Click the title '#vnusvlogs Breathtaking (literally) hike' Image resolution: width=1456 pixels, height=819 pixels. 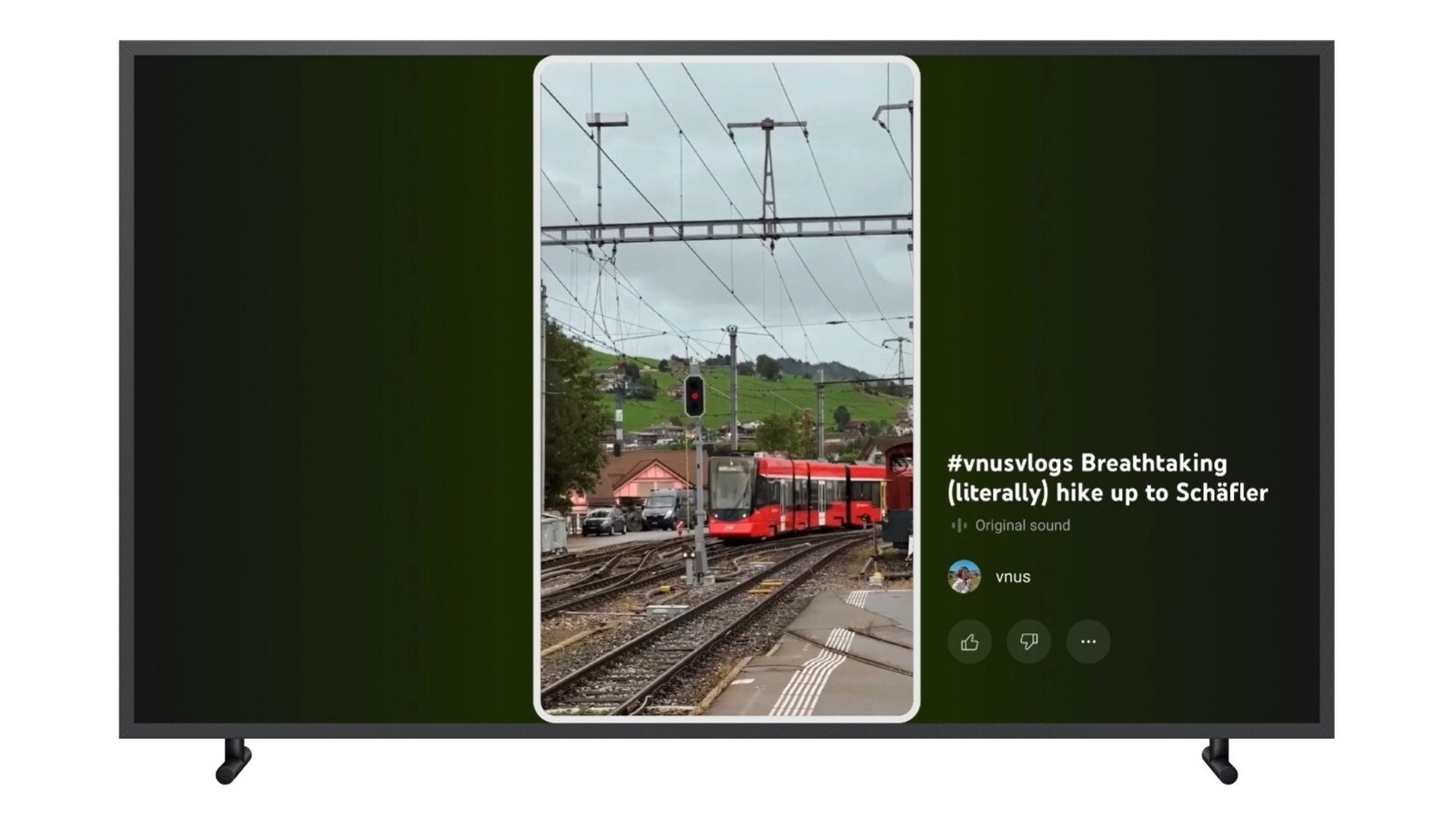point(1107,478)
